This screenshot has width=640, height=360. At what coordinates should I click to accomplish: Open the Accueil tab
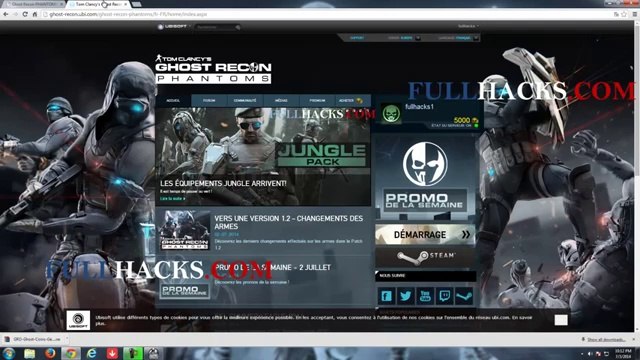tap(173, 100)
